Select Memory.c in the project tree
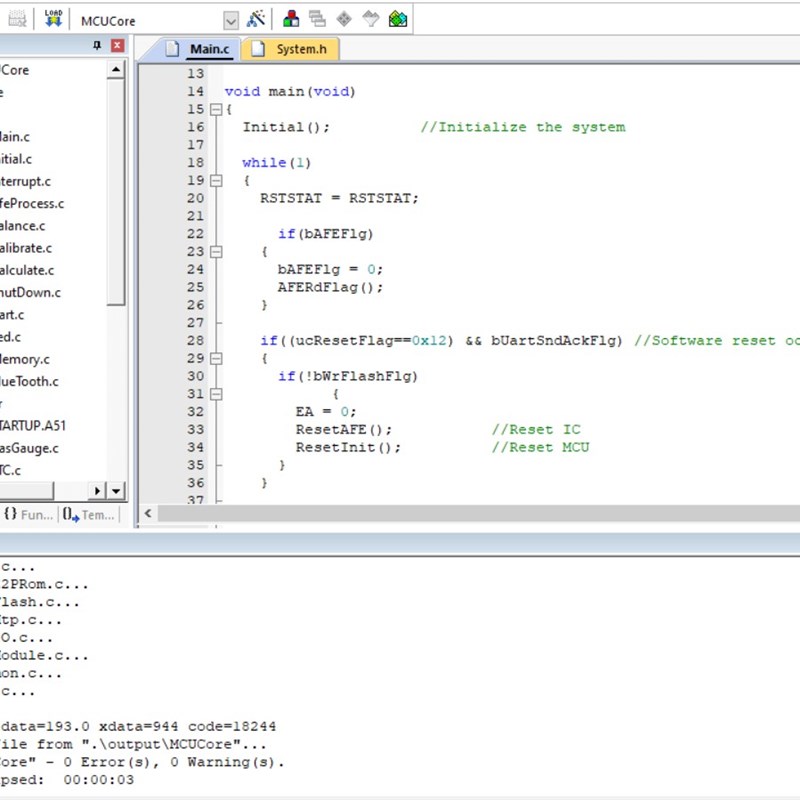Screen dimensions: 800x800 click(24, 359)
